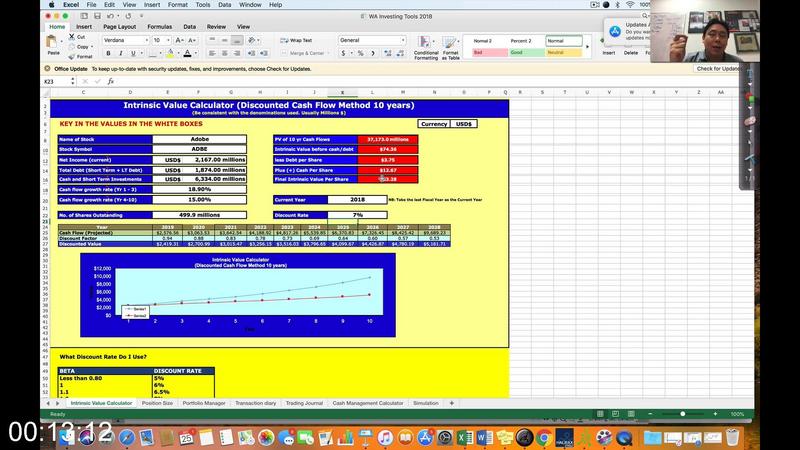Decrease decimal places

tap(401, 53)
